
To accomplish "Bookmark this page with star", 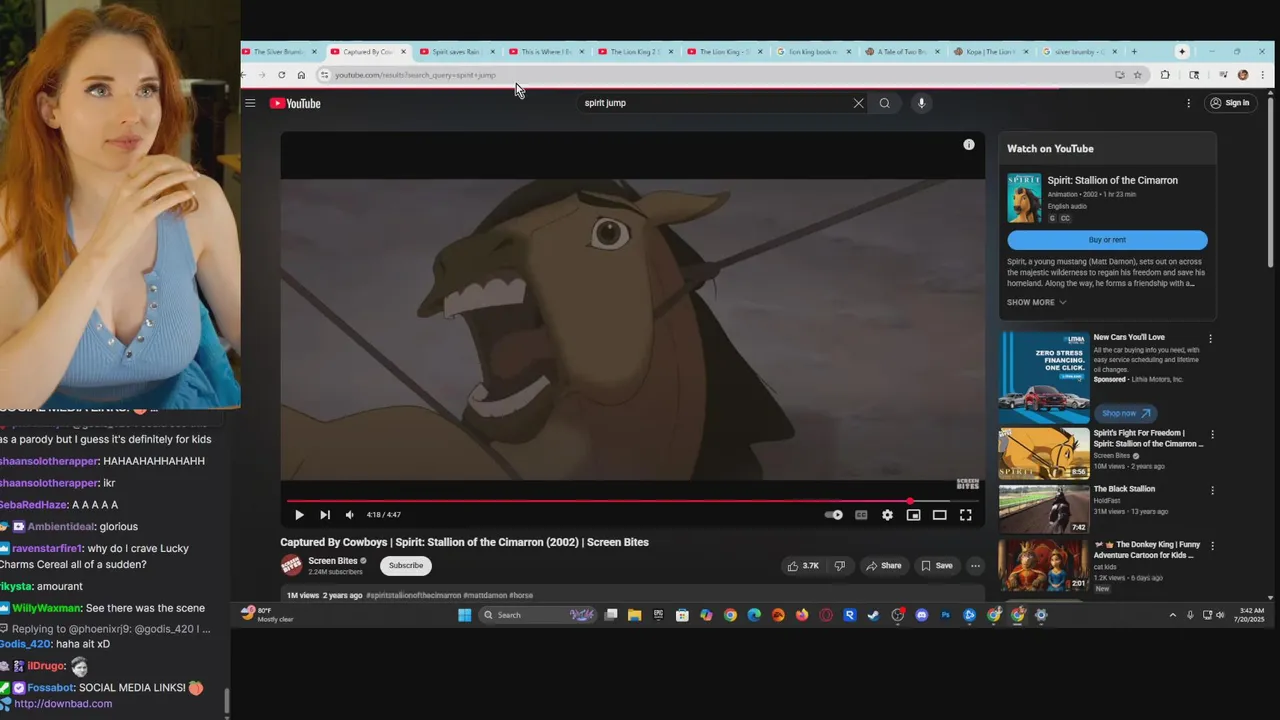I will [1138, 75].
